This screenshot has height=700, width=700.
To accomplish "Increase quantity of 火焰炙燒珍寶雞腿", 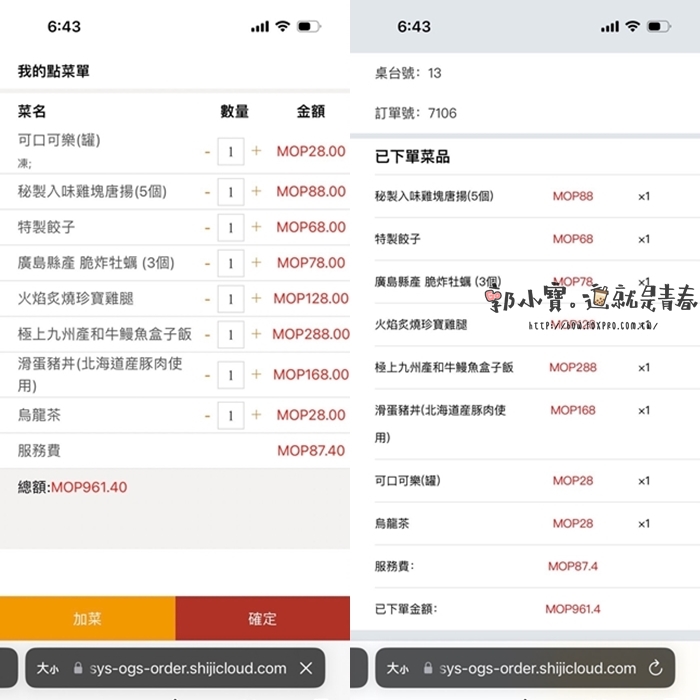I will click(256, 299).
